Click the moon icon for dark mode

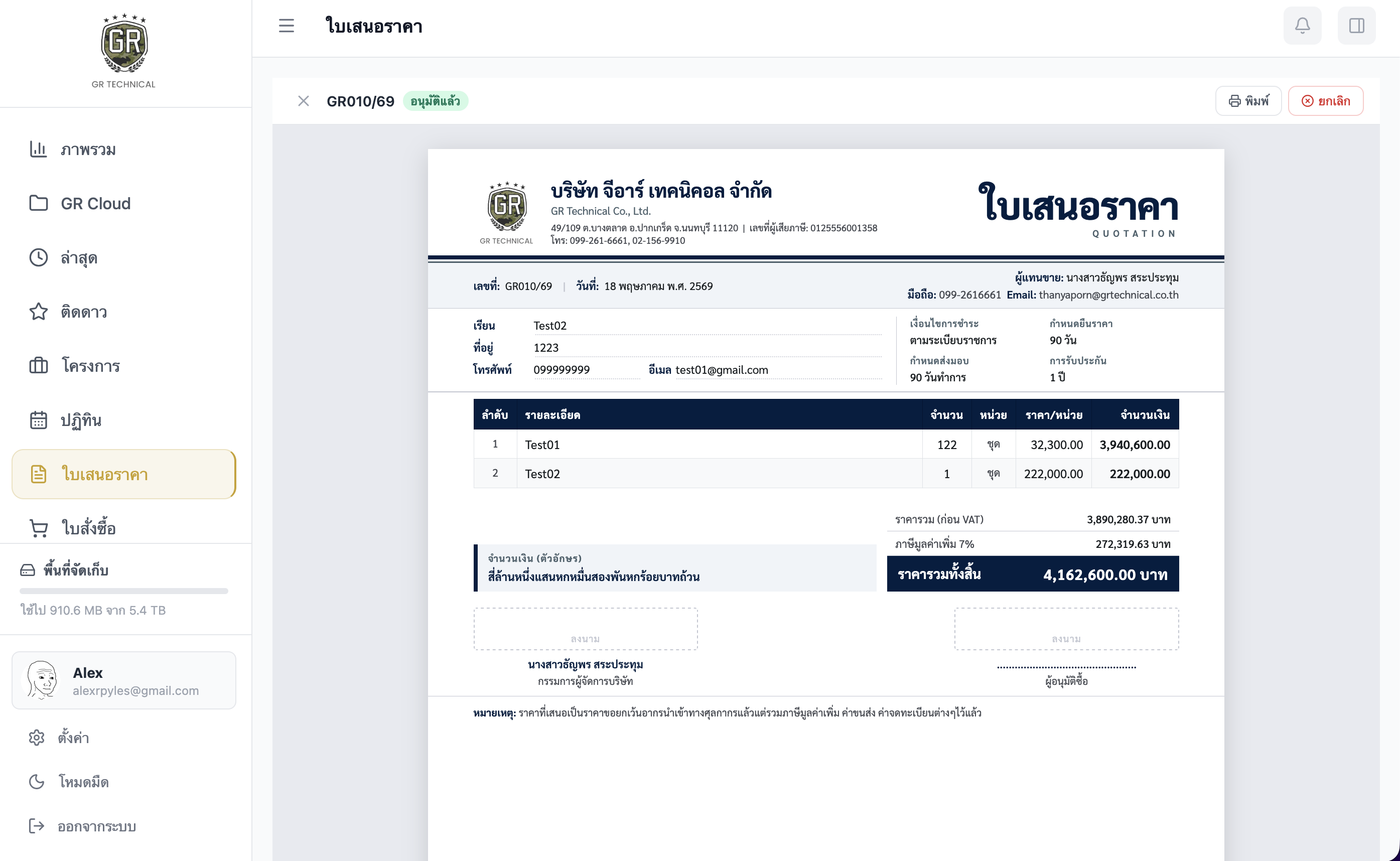(x=37, y=782)
